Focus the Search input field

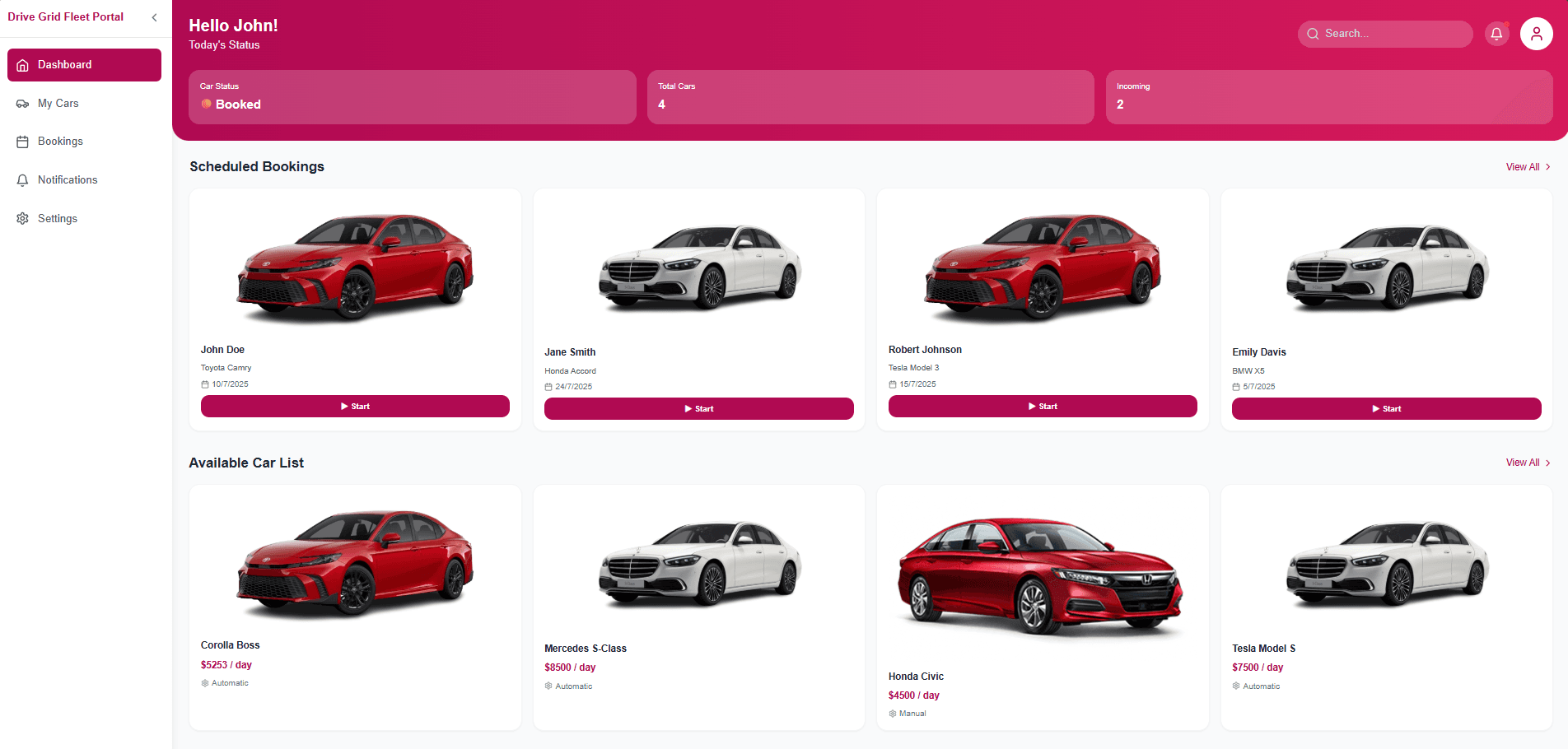pyautogui.click(x=1385, y=34)
